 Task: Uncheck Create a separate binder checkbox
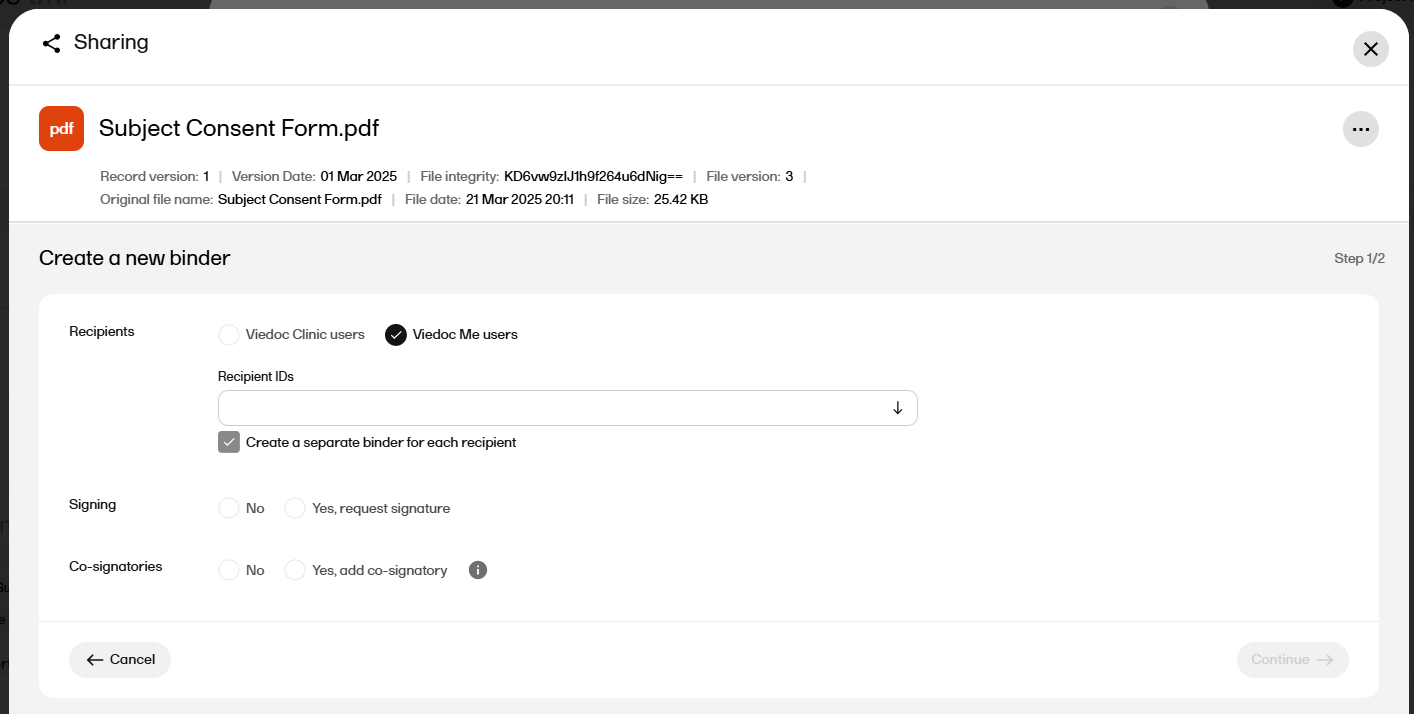pos(229,442)
